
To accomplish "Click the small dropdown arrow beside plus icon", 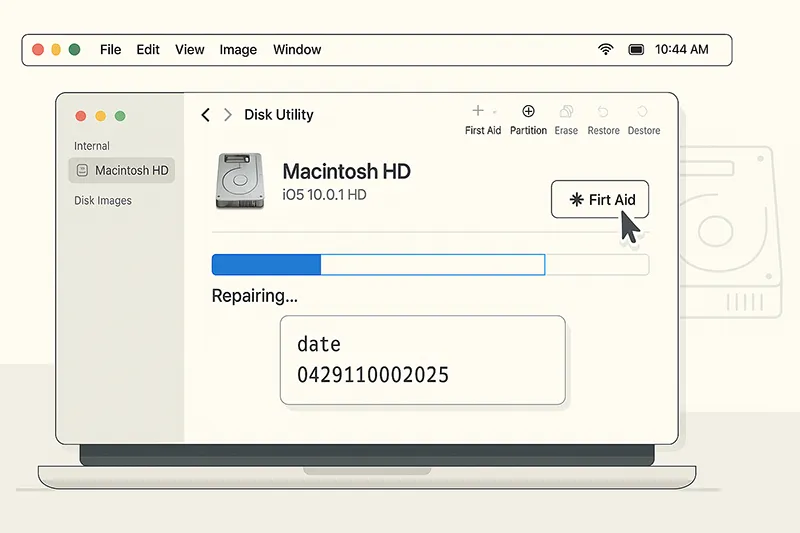I will [x=494, y=111].
